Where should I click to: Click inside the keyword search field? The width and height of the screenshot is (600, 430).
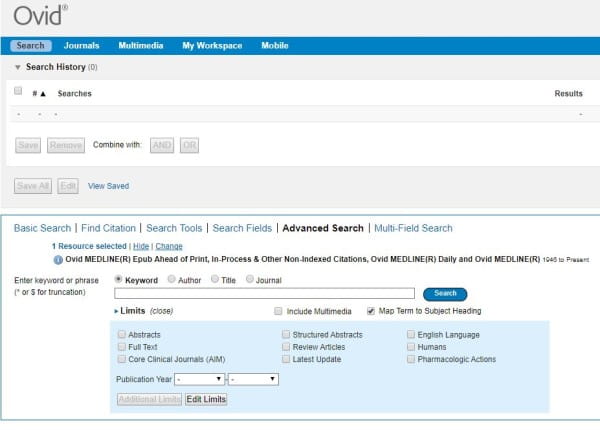[x=264, y=294]
